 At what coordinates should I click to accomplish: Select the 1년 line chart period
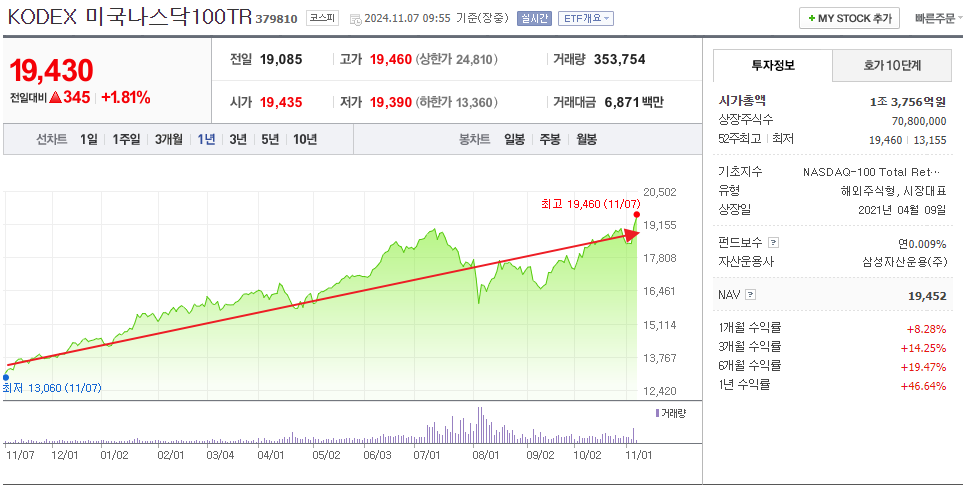click(206, 139)
